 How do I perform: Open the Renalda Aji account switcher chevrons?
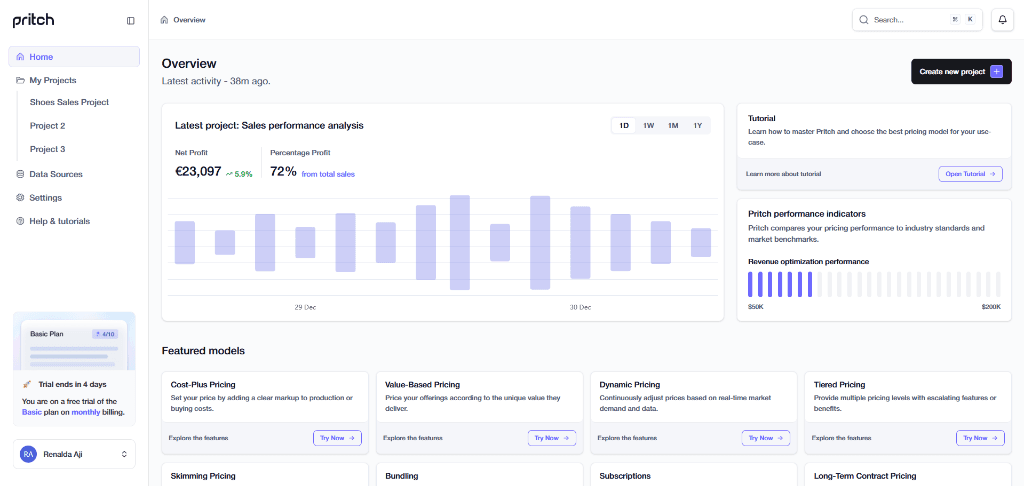pyautogui.click(x=124, y=454)
